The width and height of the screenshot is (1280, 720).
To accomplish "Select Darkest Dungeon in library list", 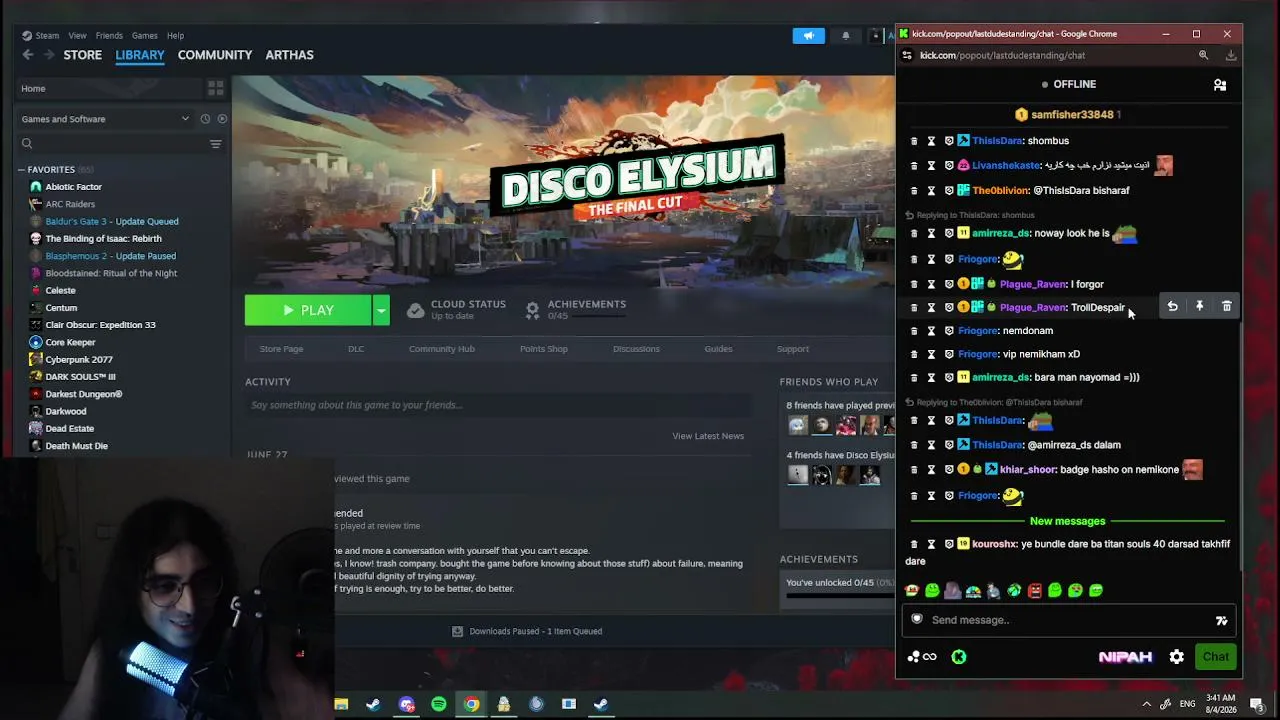I will [x=84, y=394].
